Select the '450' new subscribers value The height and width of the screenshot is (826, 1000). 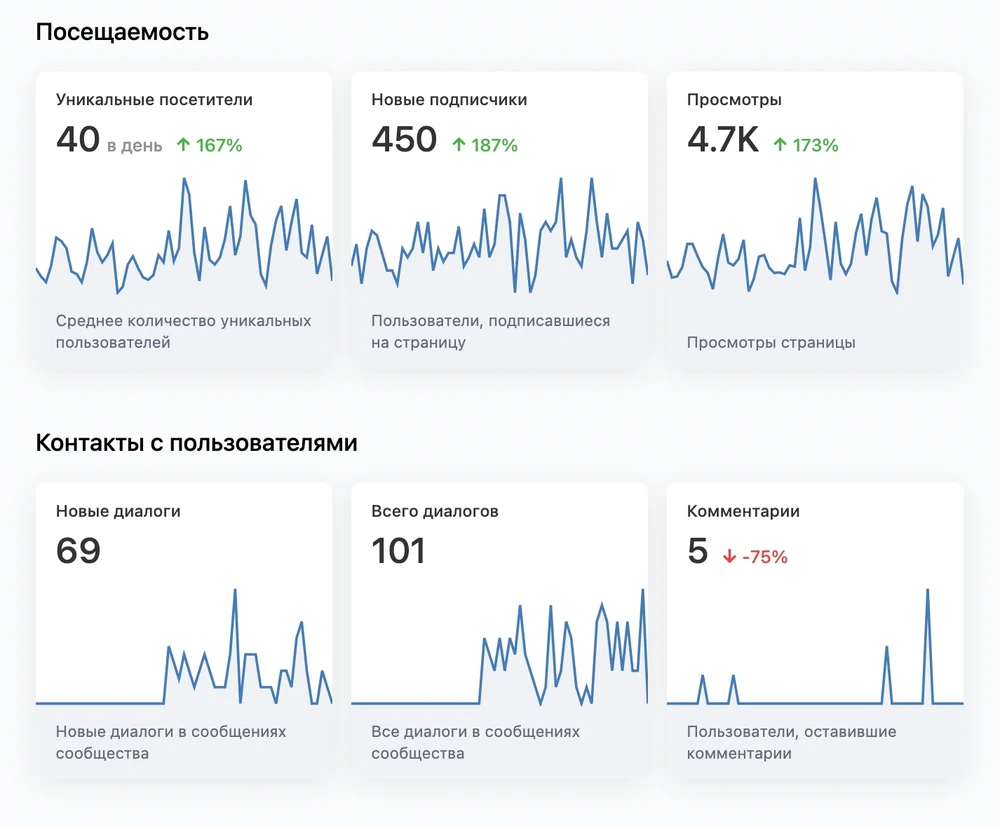pos(404,139)
